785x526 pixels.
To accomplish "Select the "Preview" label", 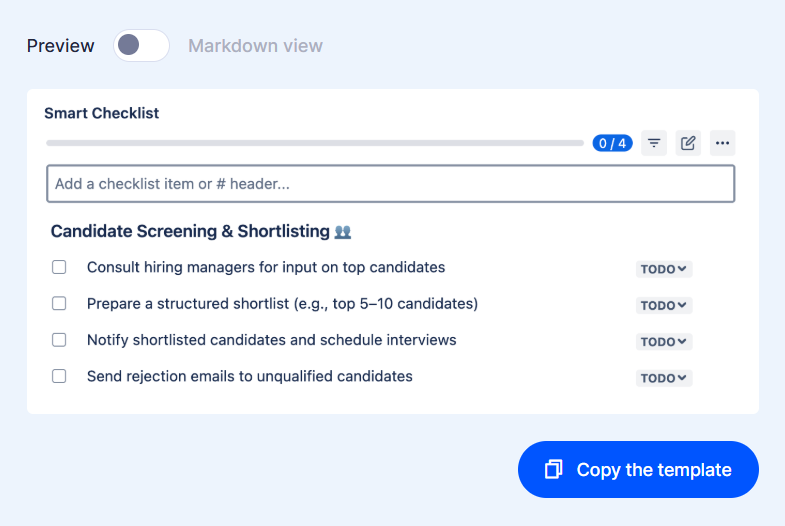I will pyautogui.click(x=61, y=46).
